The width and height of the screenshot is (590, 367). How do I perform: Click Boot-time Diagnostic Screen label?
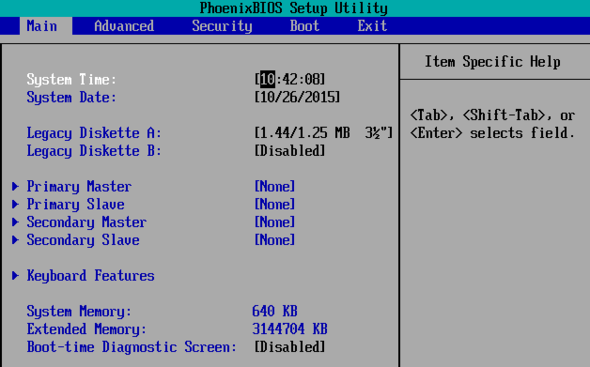click(x=132, y=347)
